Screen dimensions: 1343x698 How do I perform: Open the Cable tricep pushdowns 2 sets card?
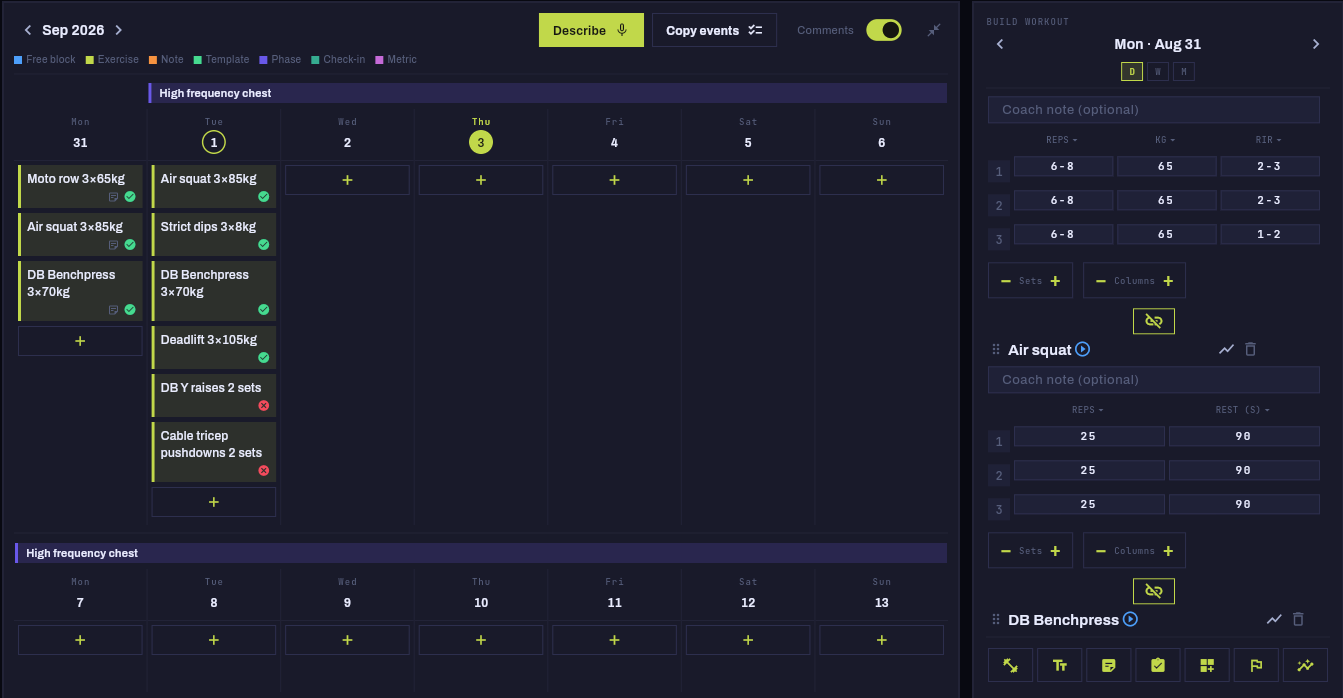214,452
